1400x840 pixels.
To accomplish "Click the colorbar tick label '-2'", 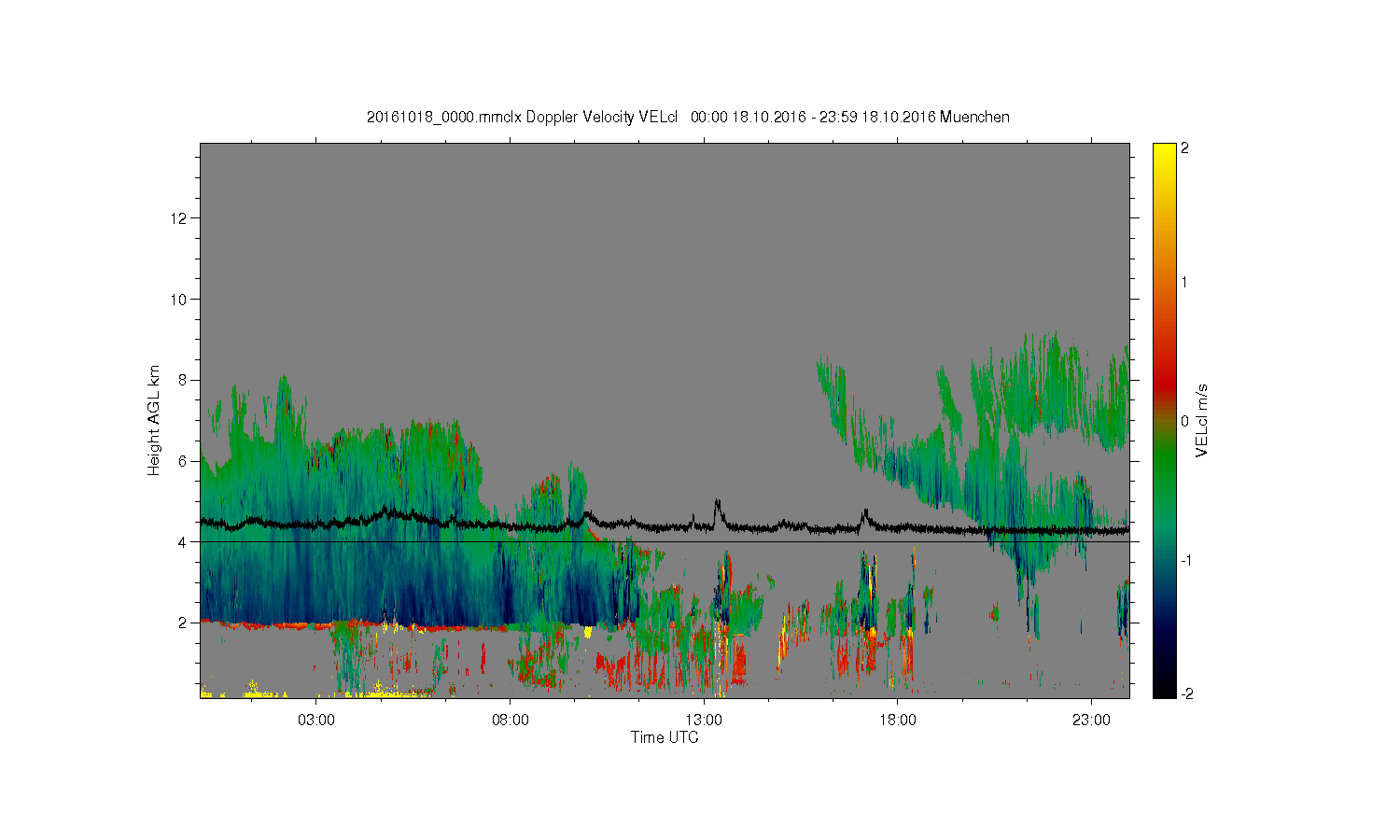I will pyautogui.click(x=1185, y=693).
